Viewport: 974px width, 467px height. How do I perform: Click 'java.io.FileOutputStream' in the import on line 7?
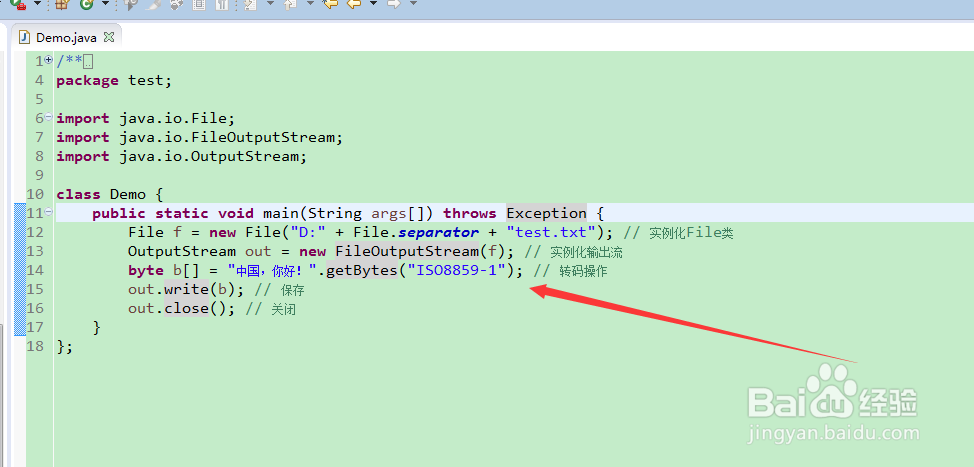point(227,137)
